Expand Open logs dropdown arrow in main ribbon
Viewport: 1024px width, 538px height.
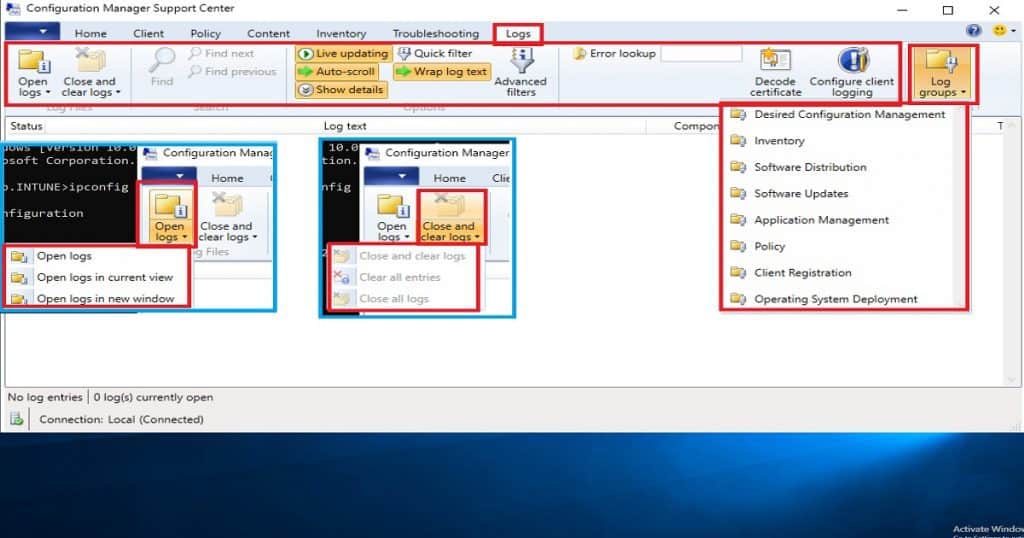48,93
